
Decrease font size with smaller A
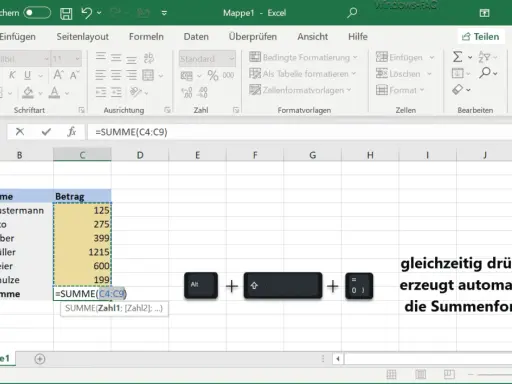click(x=74, y=75)
